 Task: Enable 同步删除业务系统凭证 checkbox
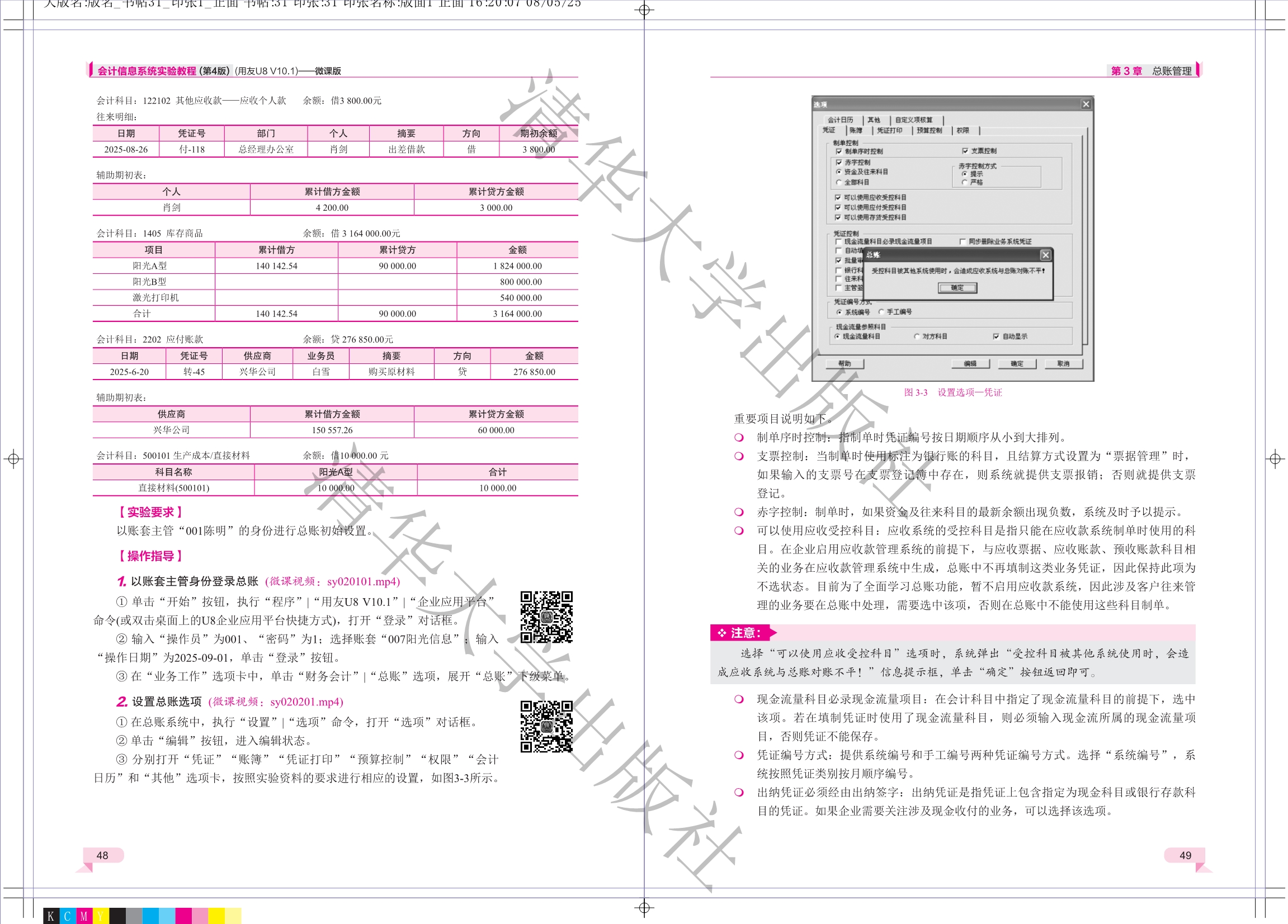point(963,242)
